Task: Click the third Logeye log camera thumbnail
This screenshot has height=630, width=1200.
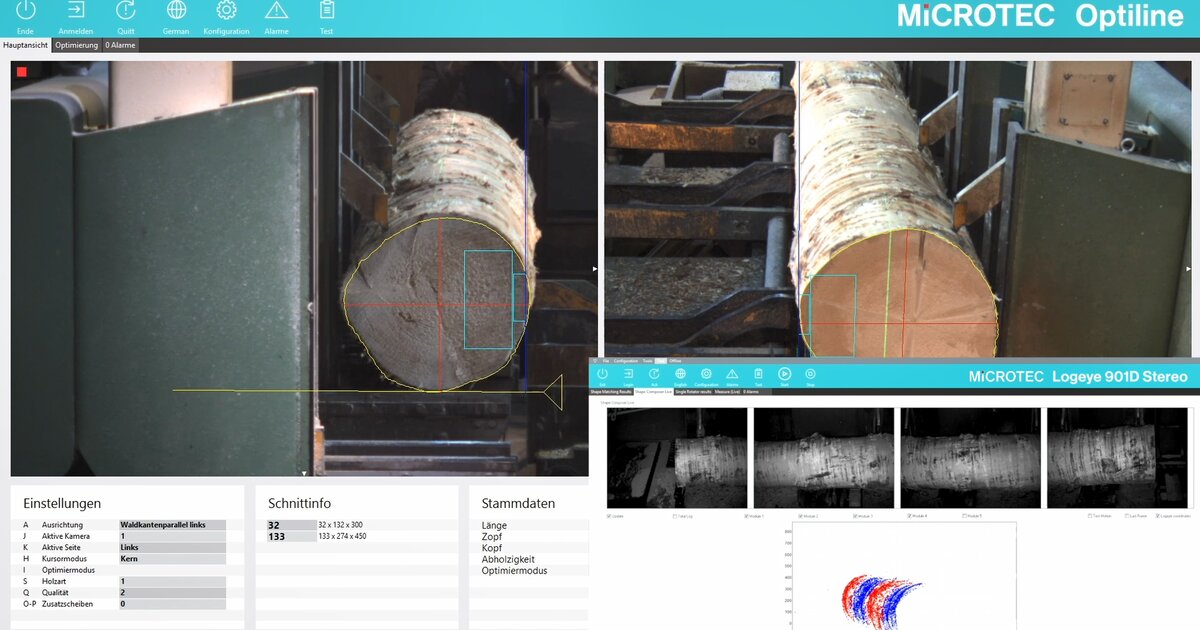Action: (x=970, y=458)
